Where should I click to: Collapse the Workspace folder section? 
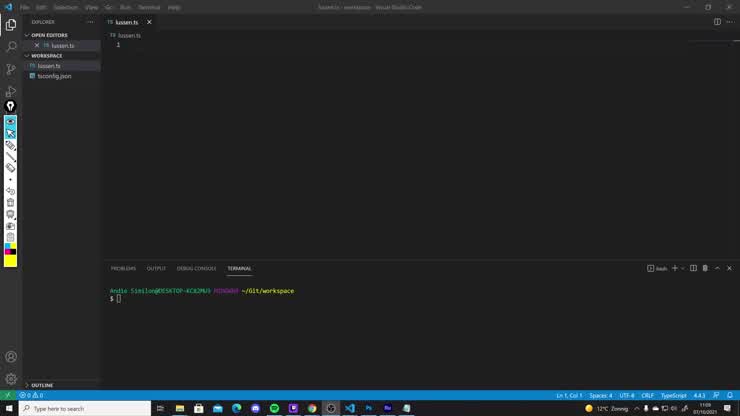click(x=46, y=56)
